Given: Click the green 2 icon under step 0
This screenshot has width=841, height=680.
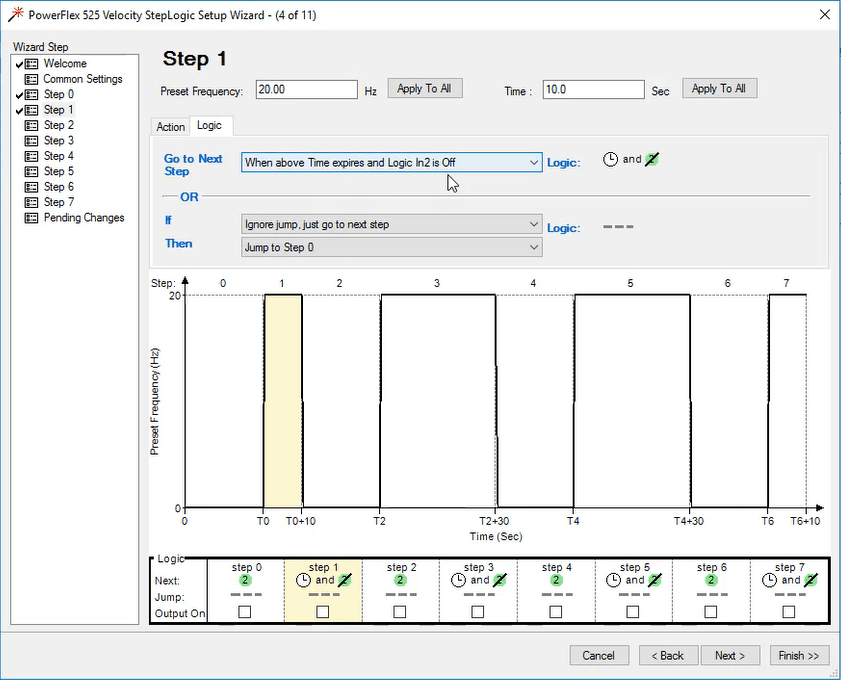Looking at the screenshot, I should (x=245, y=580).
